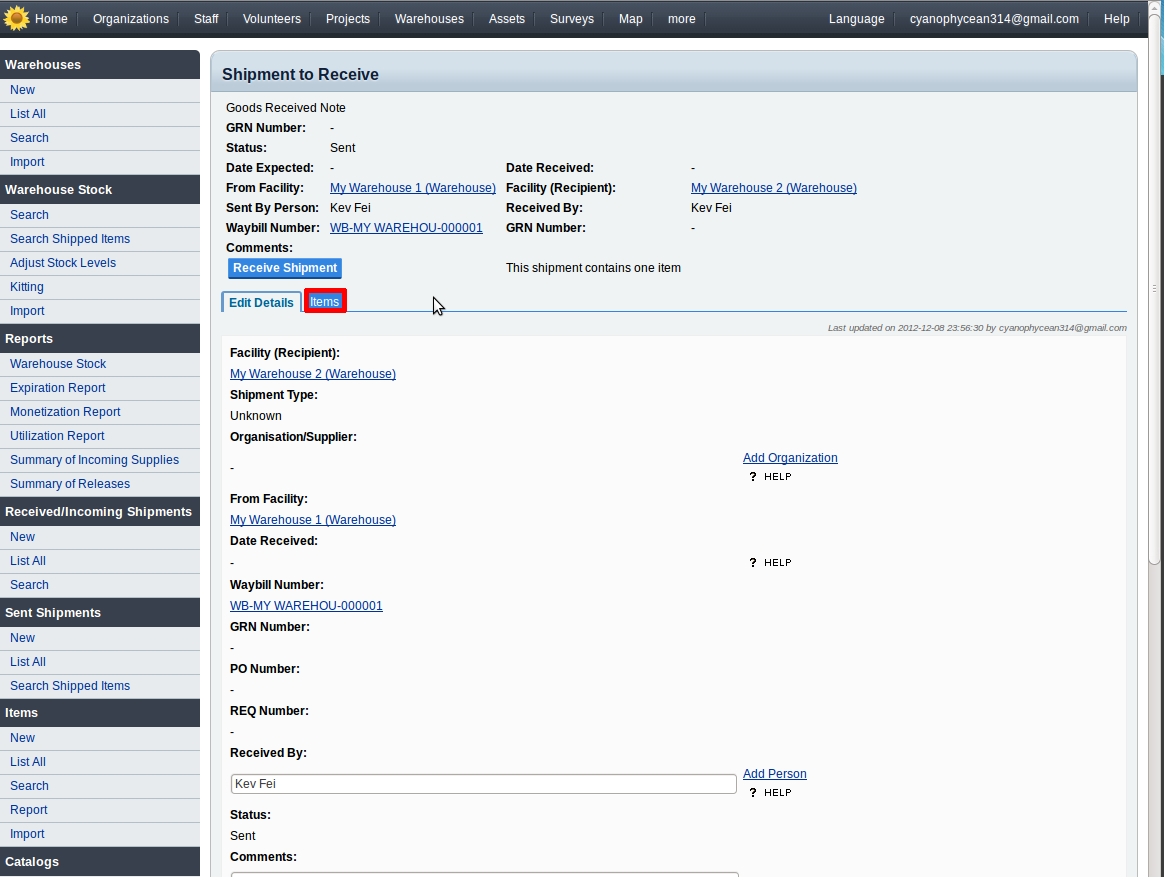Click help icon beside Date Received field
Image resolution: width=1164 pixels, height=877 pixels.
tap(770, 563)
